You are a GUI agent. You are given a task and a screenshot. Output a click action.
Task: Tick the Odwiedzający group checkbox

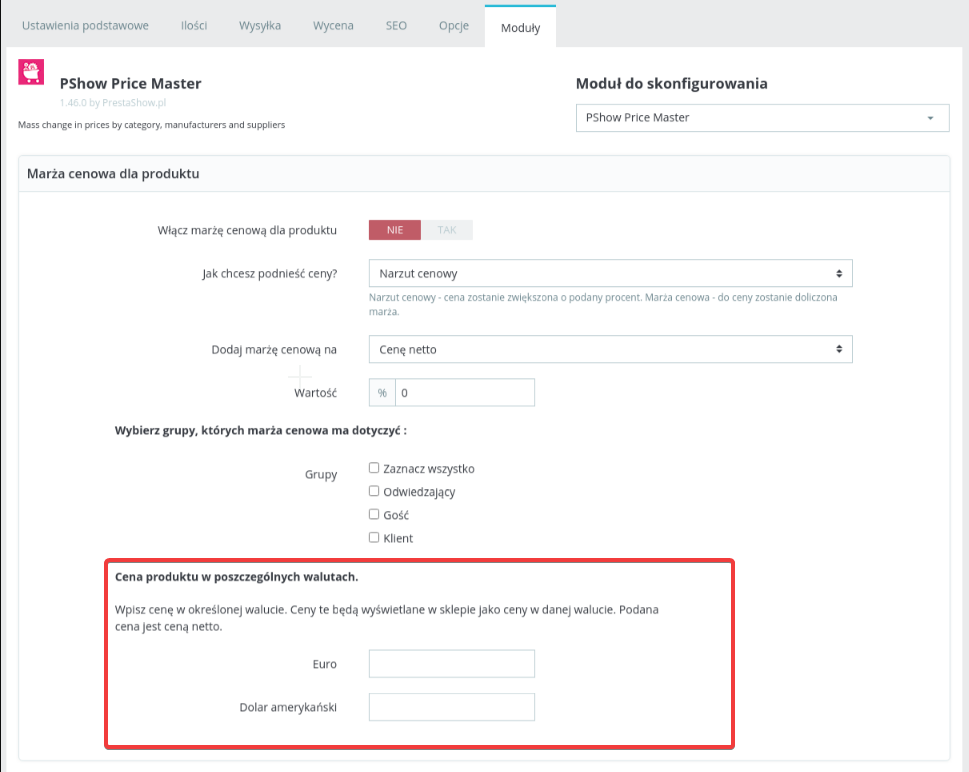pos(374,491)
